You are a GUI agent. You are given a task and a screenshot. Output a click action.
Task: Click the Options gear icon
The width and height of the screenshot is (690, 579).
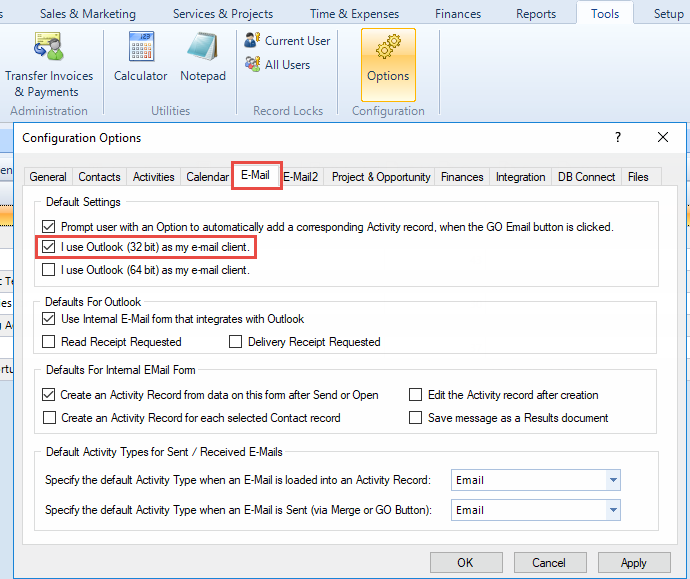[x=388, y=65]
